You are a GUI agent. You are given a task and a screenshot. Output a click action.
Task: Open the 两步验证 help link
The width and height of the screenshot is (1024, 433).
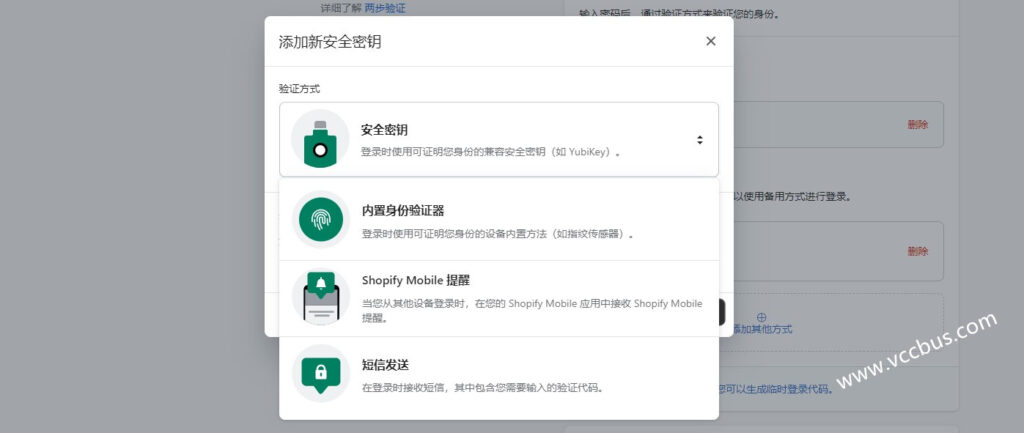coord(385,8)
